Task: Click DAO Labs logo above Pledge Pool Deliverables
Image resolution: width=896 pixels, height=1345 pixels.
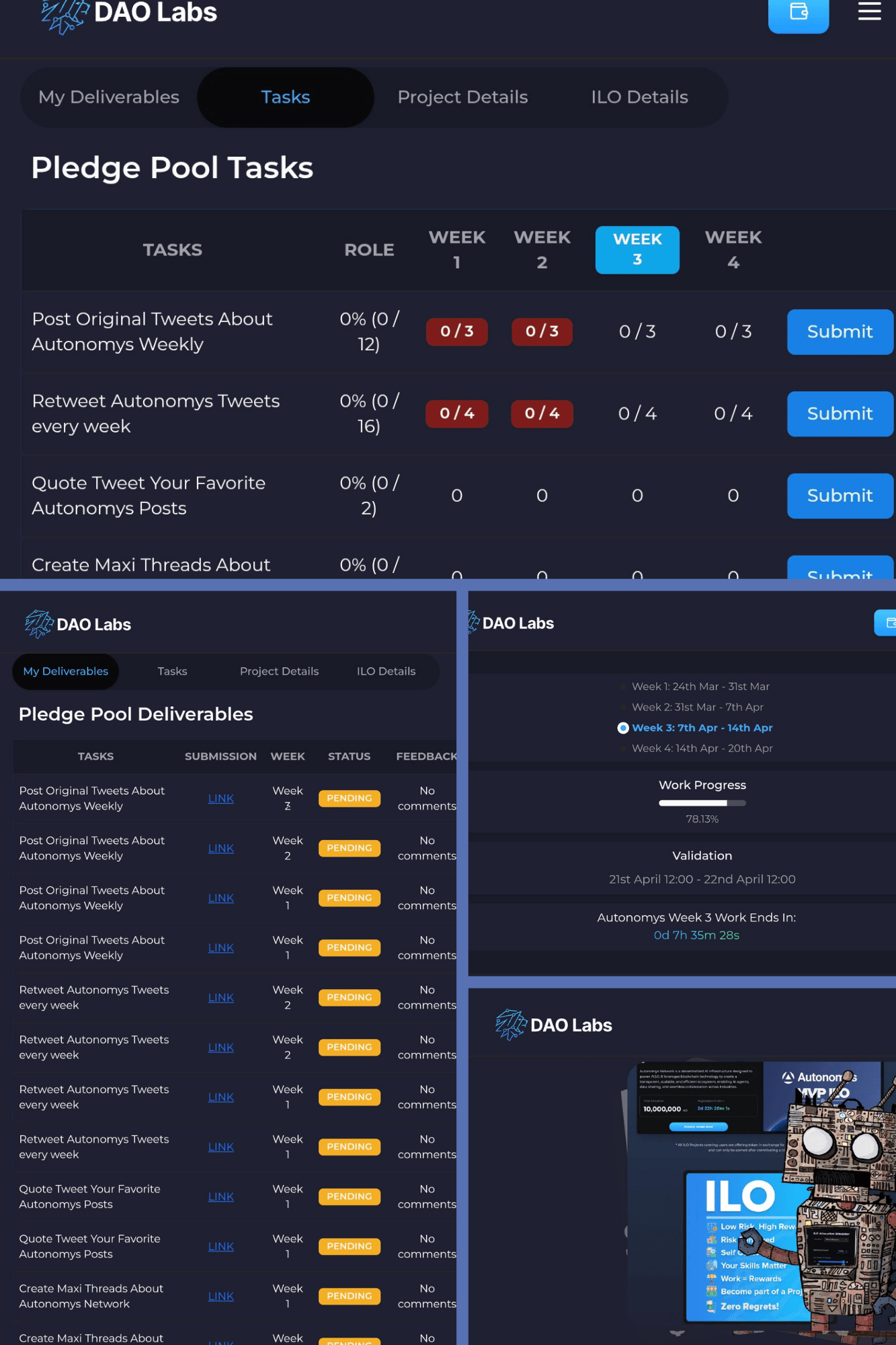Action: [78, 624]
